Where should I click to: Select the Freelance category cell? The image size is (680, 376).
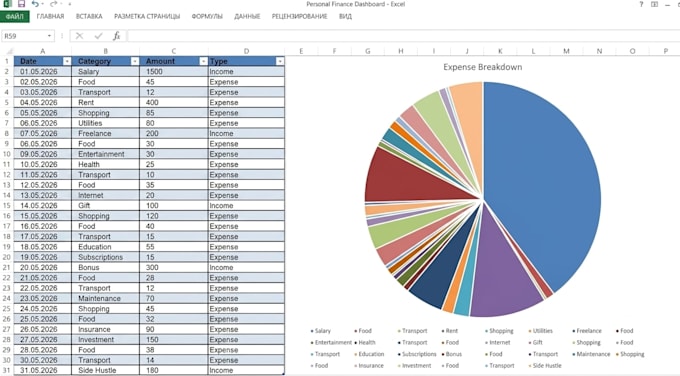105,134
